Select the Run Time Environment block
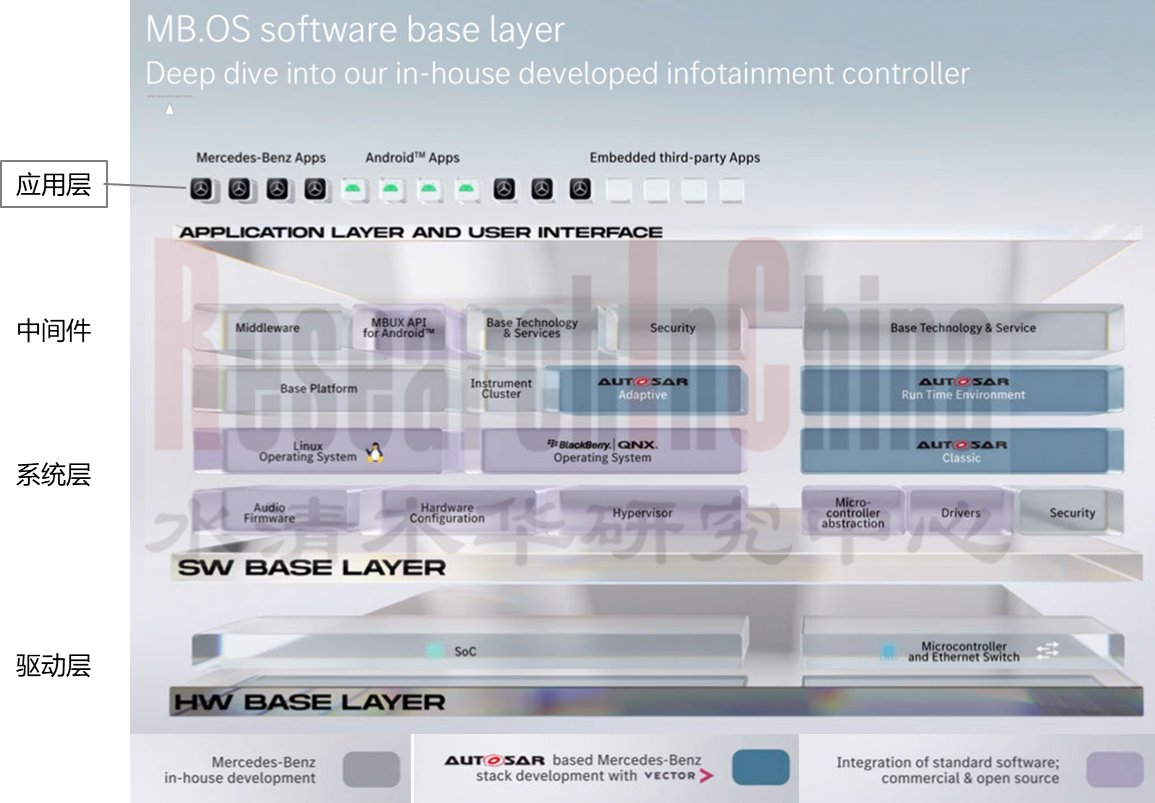Screen dimensions: 1155x803 [962, 389]
